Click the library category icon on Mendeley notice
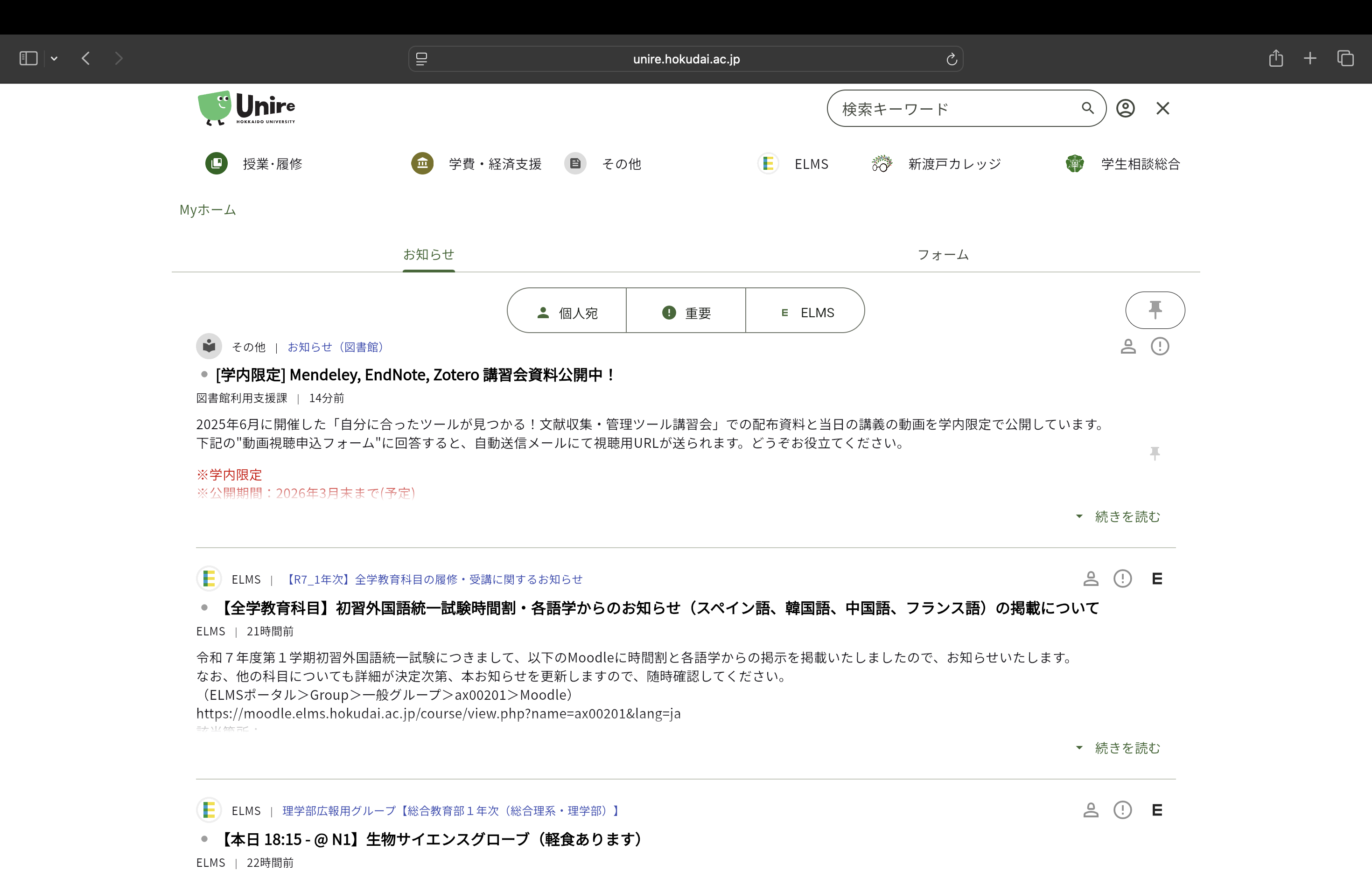Image resolution: width=1372 pixels, height=892 pixels. [x=209, y=346]
